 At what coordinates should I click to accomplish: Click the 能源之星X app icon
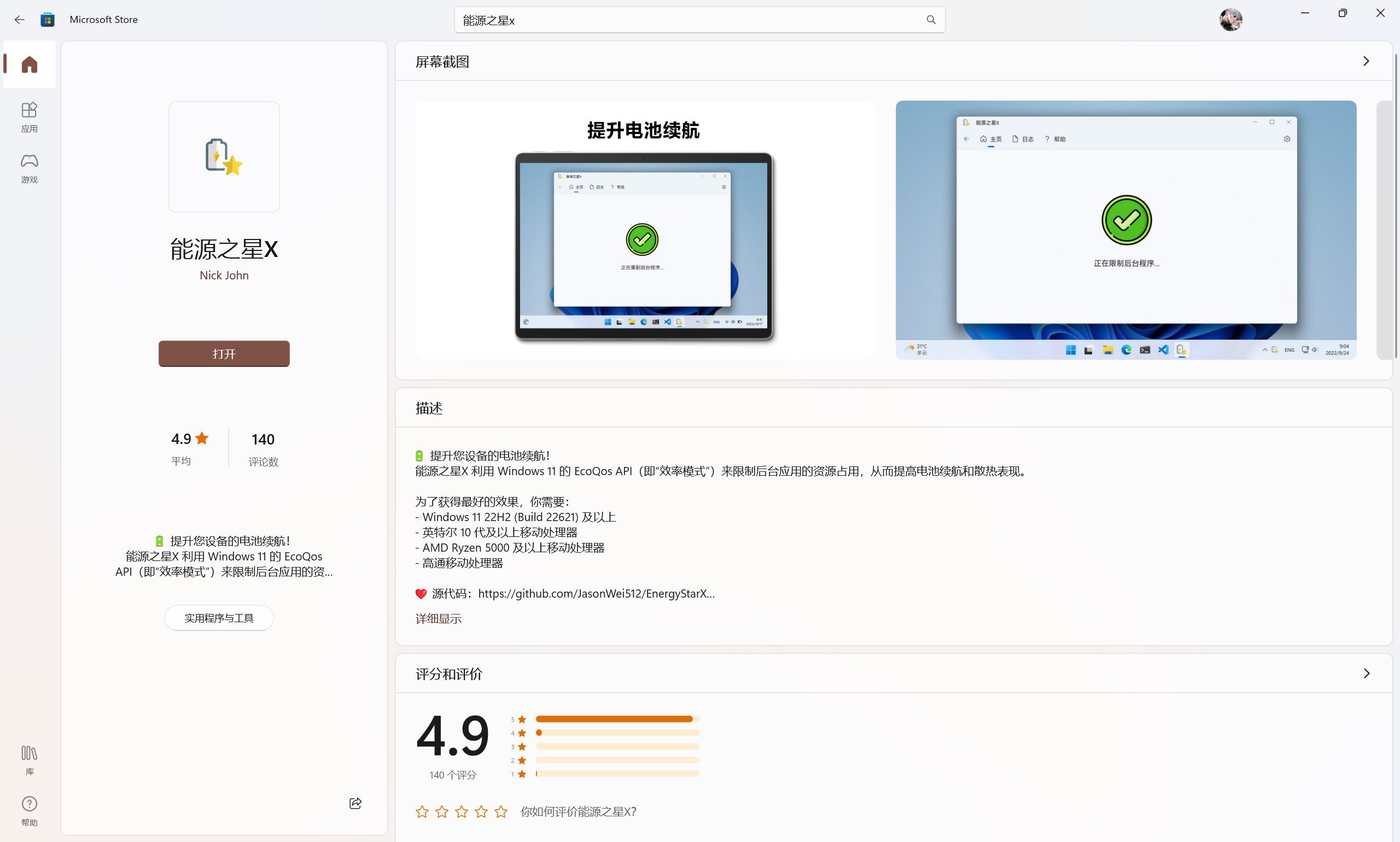[x=224, y=156]
